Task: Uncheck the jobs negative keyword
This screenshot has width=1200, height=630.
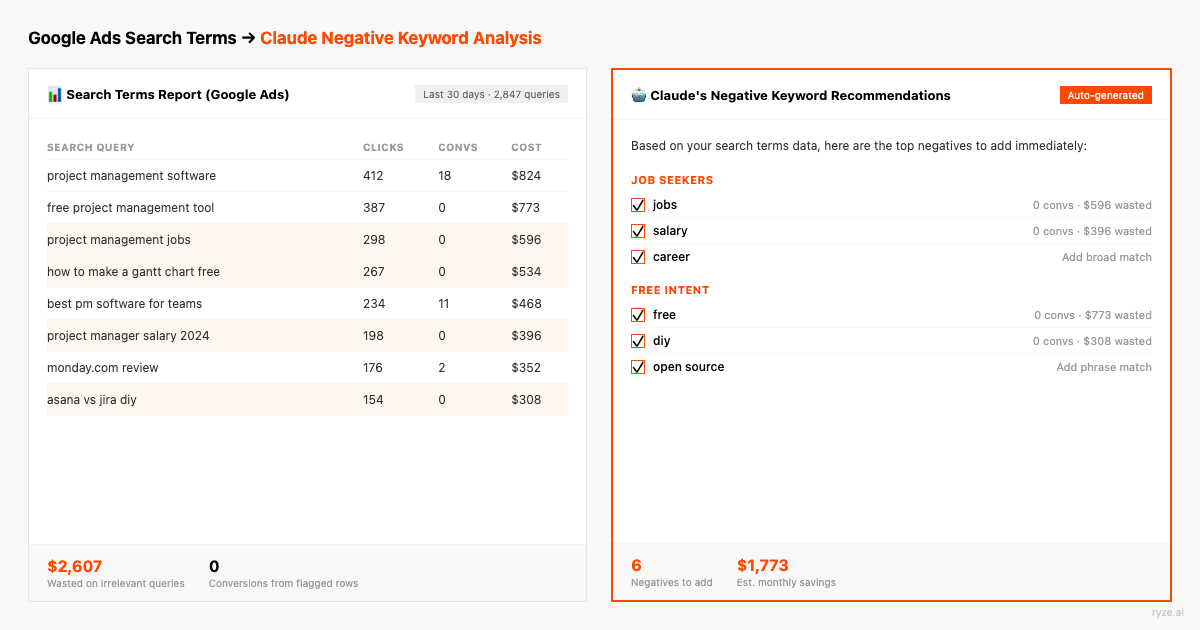Action: click(x=638, y=204)
